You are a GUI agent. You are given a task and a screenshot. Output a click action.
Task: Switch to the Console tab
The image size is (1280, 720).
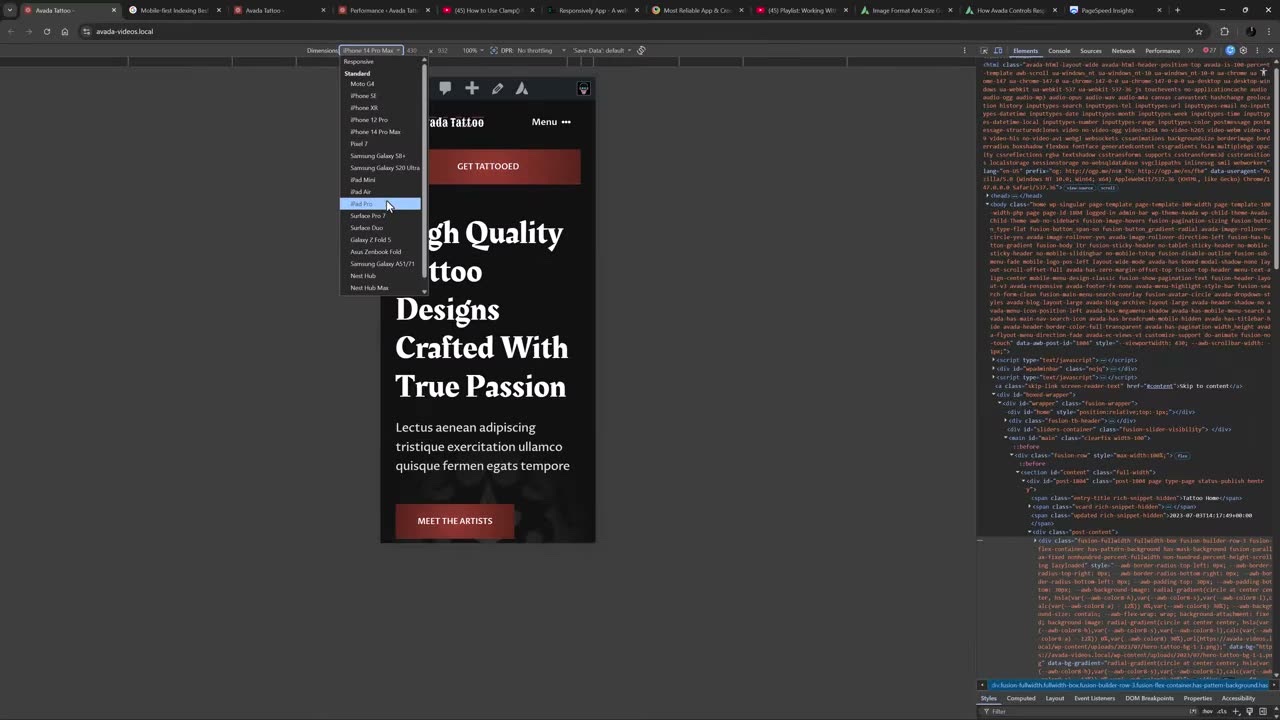coord(1059,50)
